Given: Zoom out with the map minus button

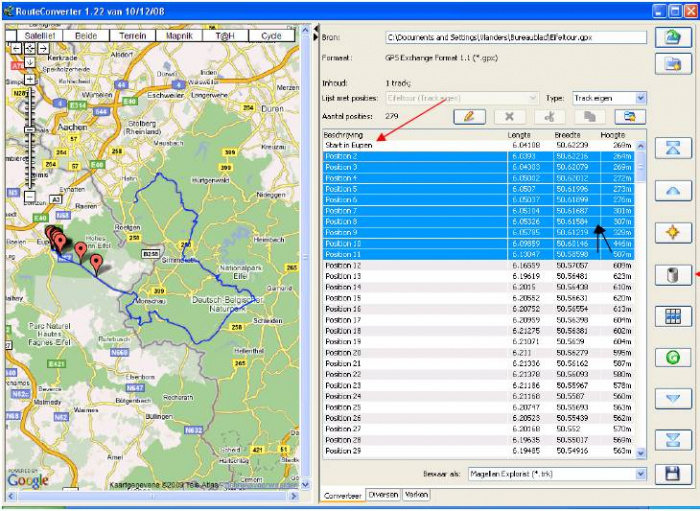Looking at the screenshot, I should coord(29,196).
